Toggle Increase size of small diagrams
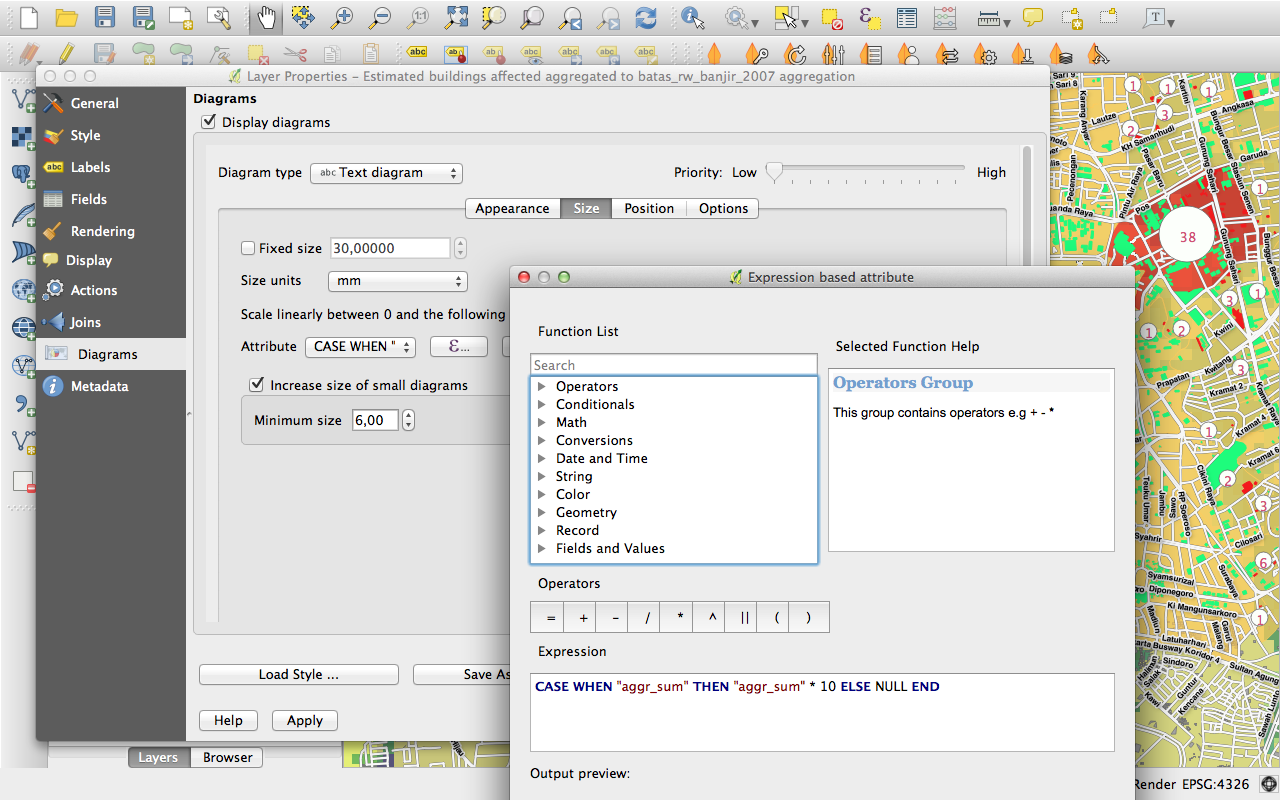The width and height of the screenshot is (1280, 800). tap(257, 385)
